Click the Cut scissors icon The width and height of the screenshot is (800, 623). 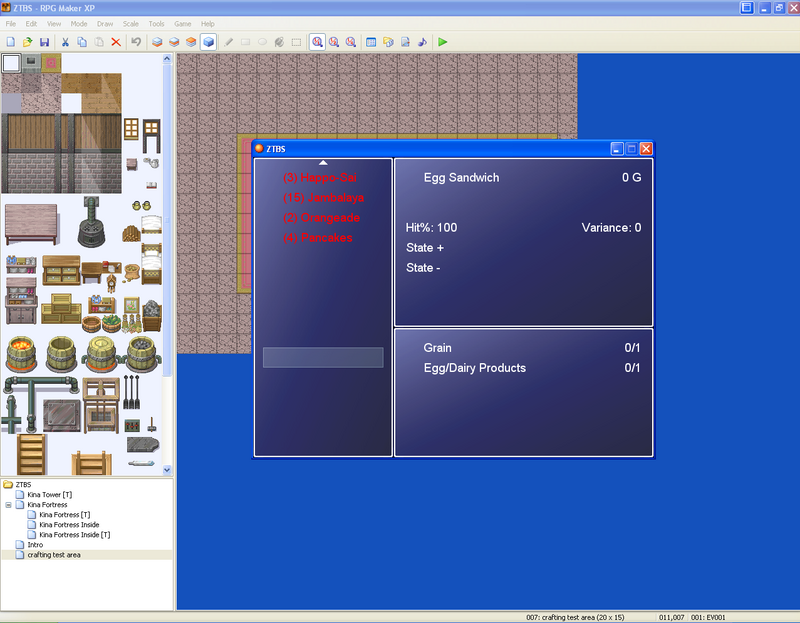pyautogui.click(x=65, y=42)
